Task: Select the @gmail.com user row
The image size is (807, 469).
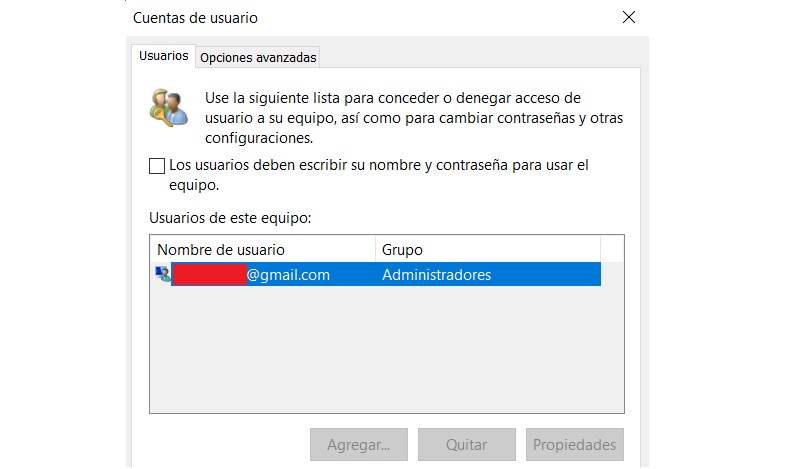Action: 377,274
